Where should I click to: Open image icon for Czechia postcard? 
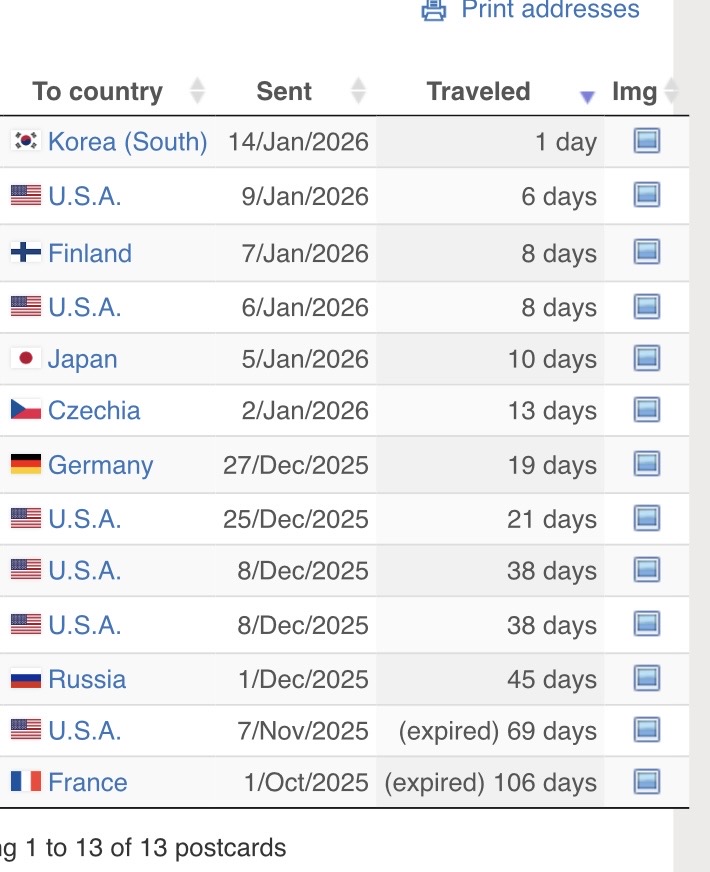[x=647, y=410]
